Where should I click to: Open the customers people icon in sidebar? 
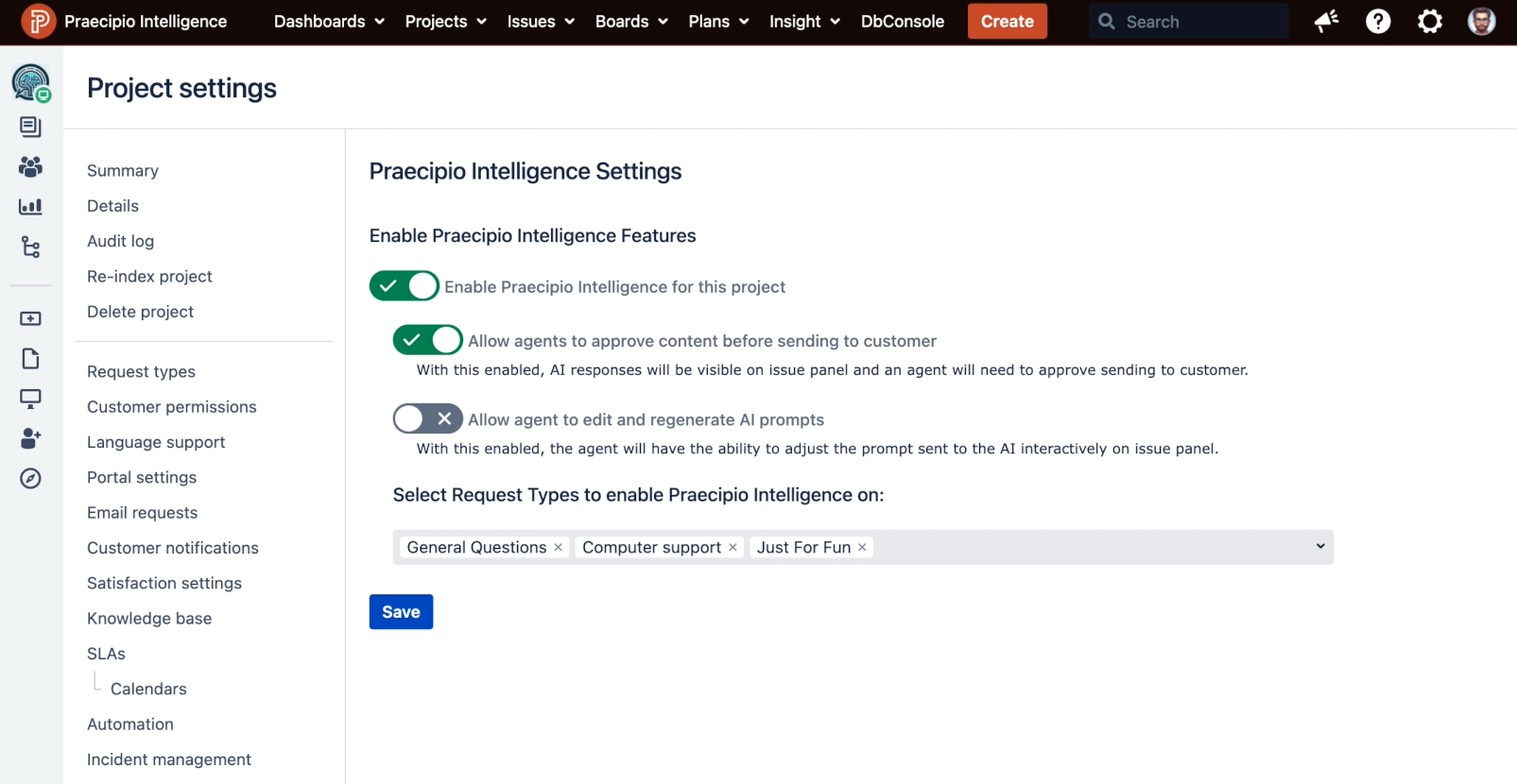[30, 167]
